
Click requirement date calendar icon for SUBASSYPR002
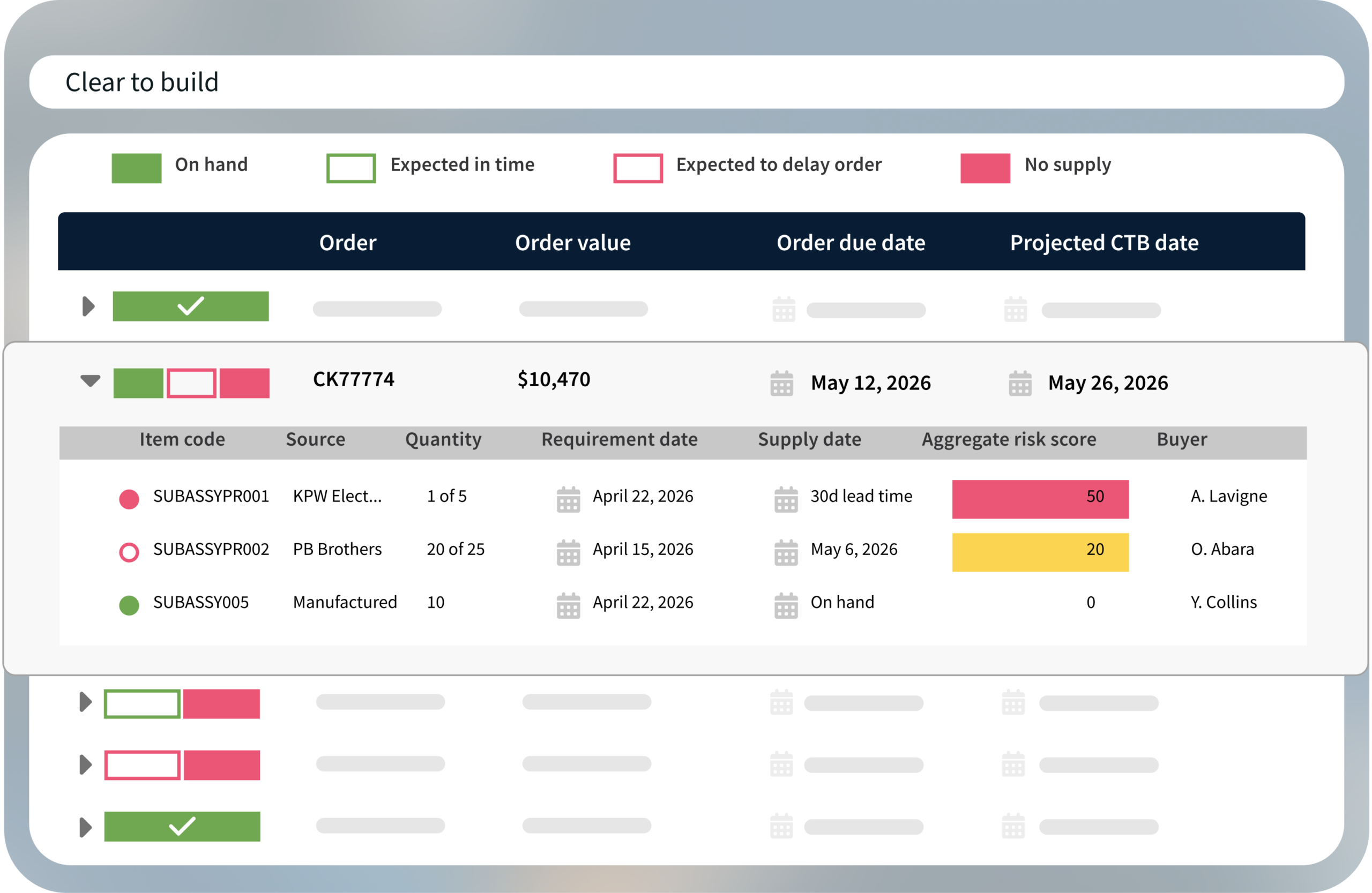[569, 552]
